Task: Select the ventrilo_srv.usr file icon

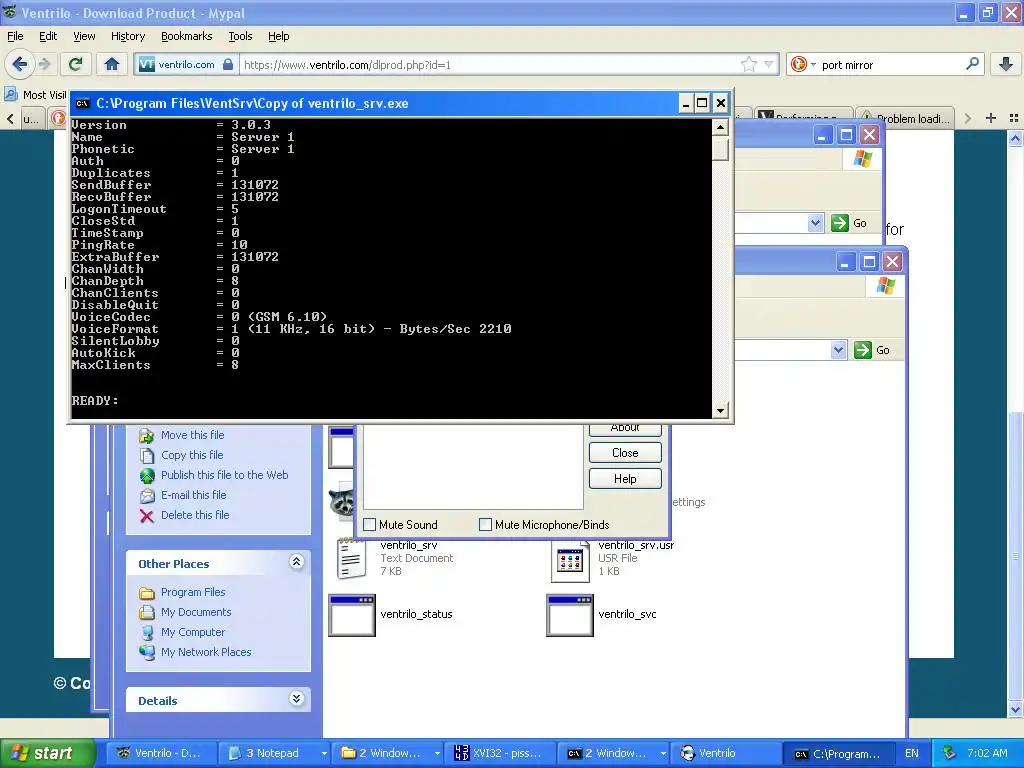Action: pyautogui.click(x=569, y=562)
